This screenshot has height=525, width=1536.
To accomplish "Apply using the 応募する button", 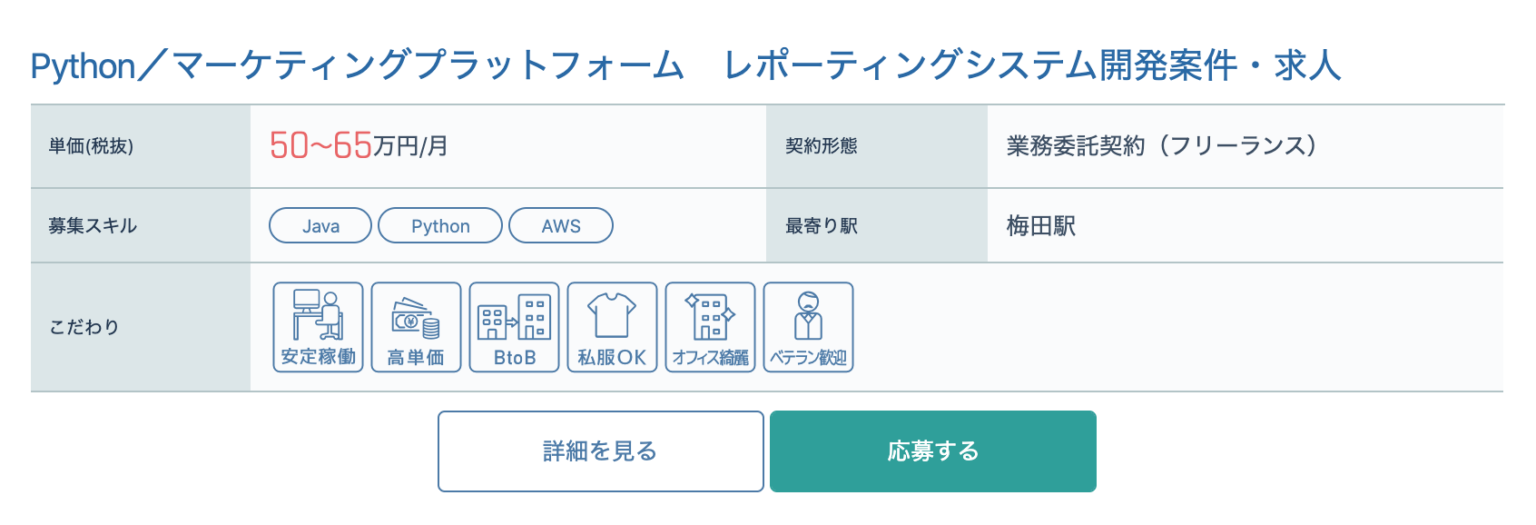I will pyautogui.click(x=933, y=451).
